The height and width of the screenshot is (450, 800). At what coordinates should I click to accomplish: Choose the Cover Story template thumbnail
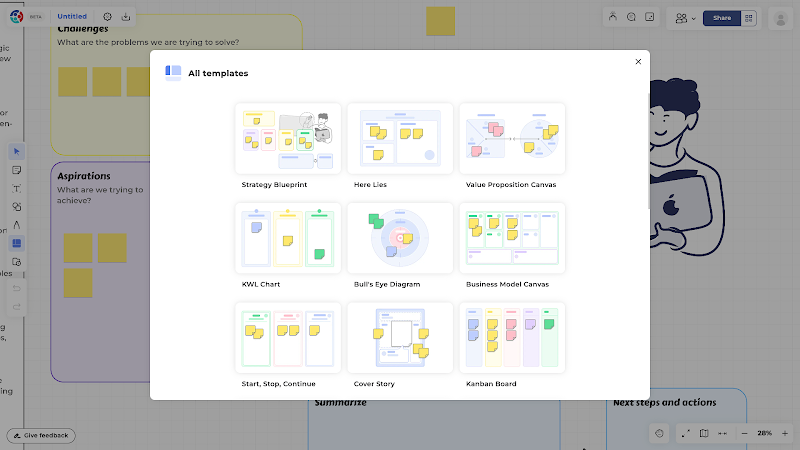click(x=400, y=337)
